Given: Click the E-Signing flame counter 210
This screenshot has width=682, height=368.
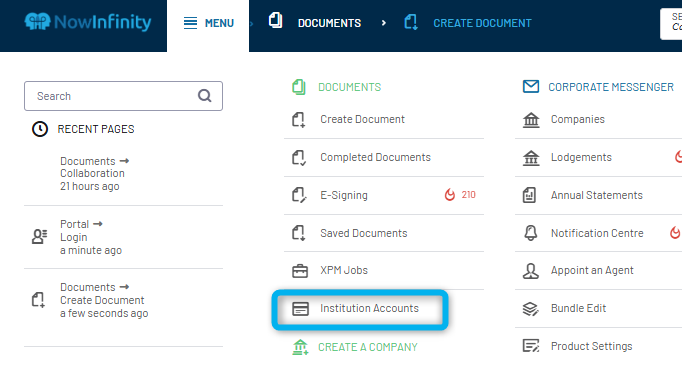Looking at the screenshot, I should (x=460, y=194).
